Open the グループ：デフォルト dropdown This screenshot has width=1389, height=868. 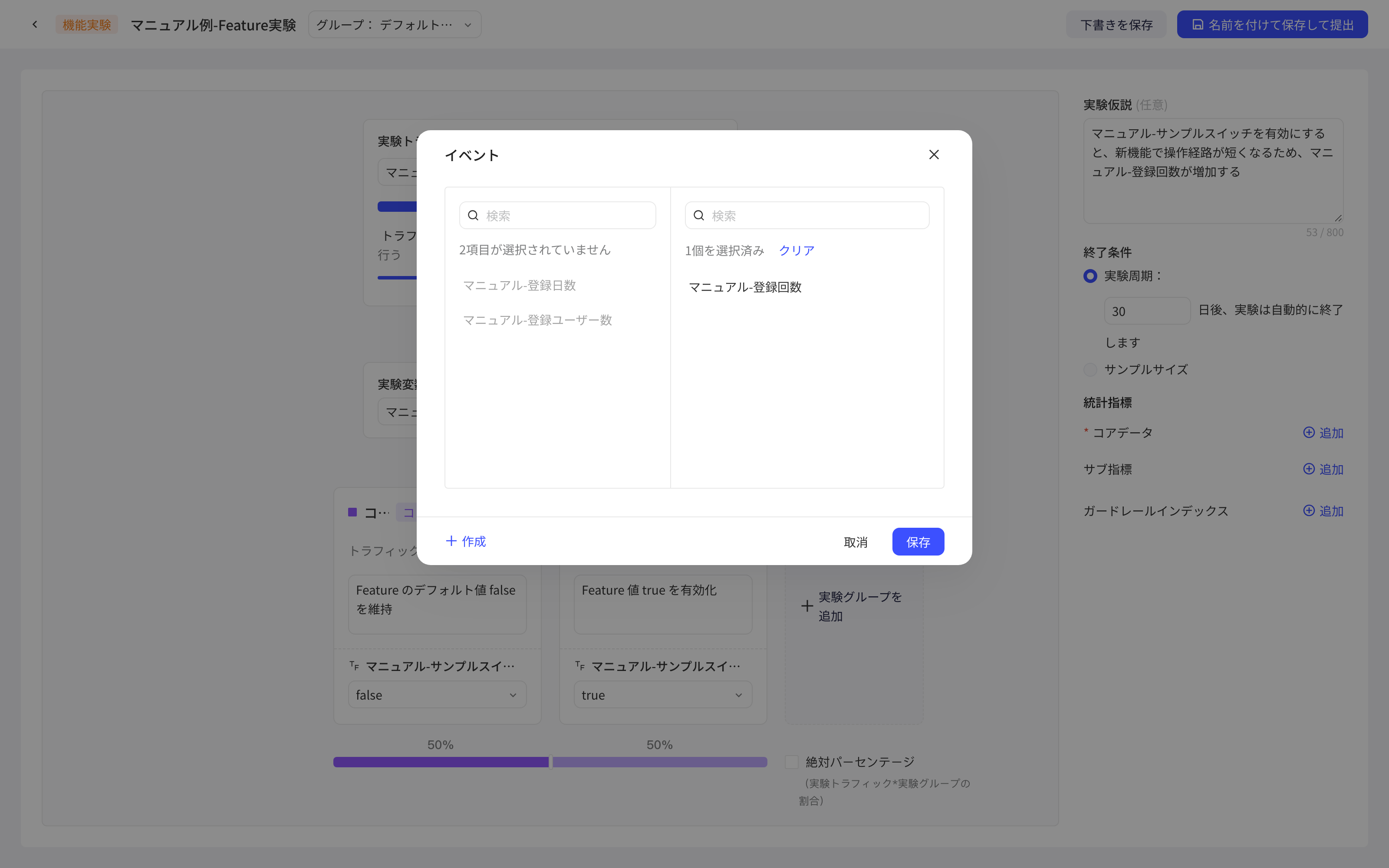pos(394,25)
